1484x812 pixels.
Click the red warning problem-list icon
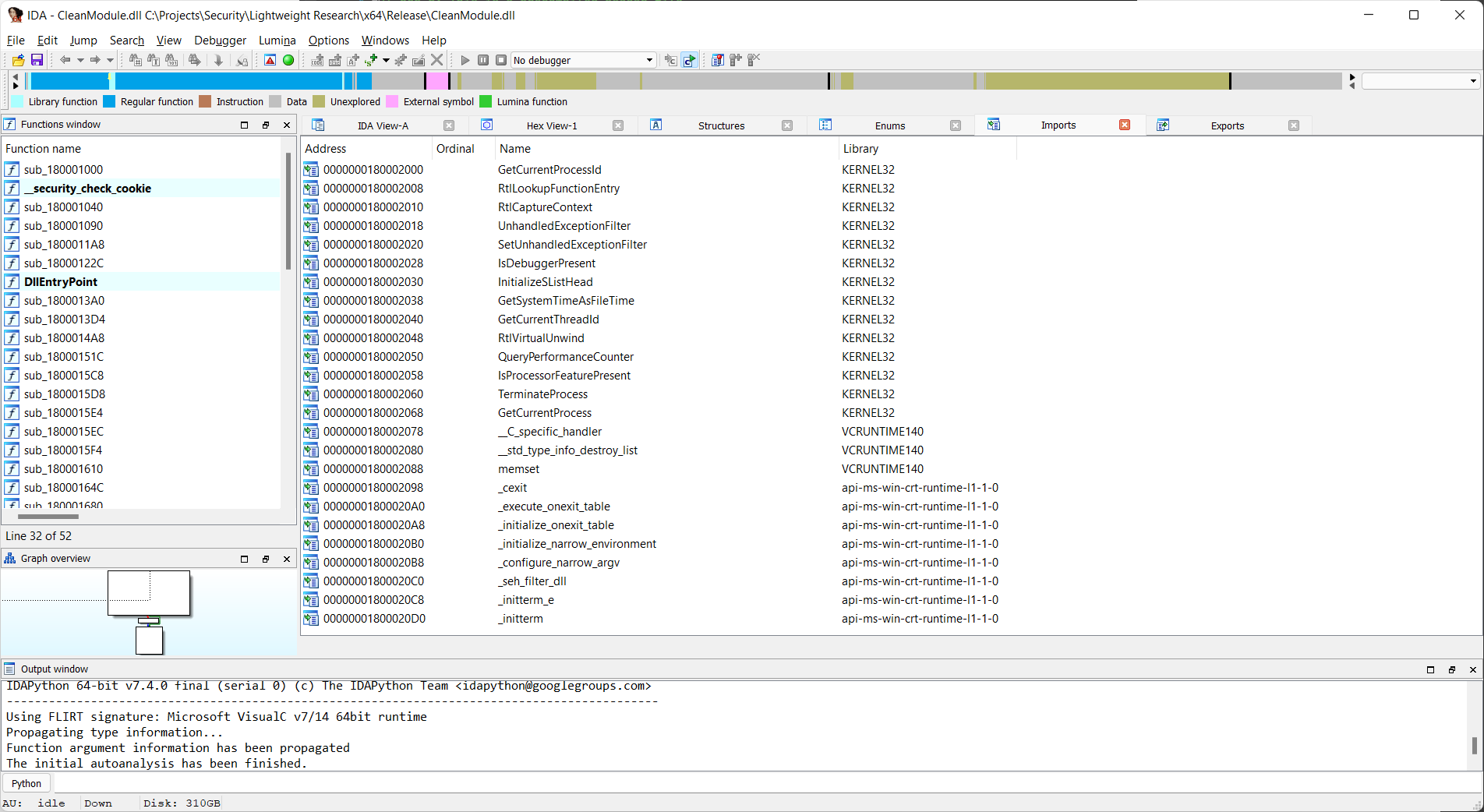[x=270, y=60]
